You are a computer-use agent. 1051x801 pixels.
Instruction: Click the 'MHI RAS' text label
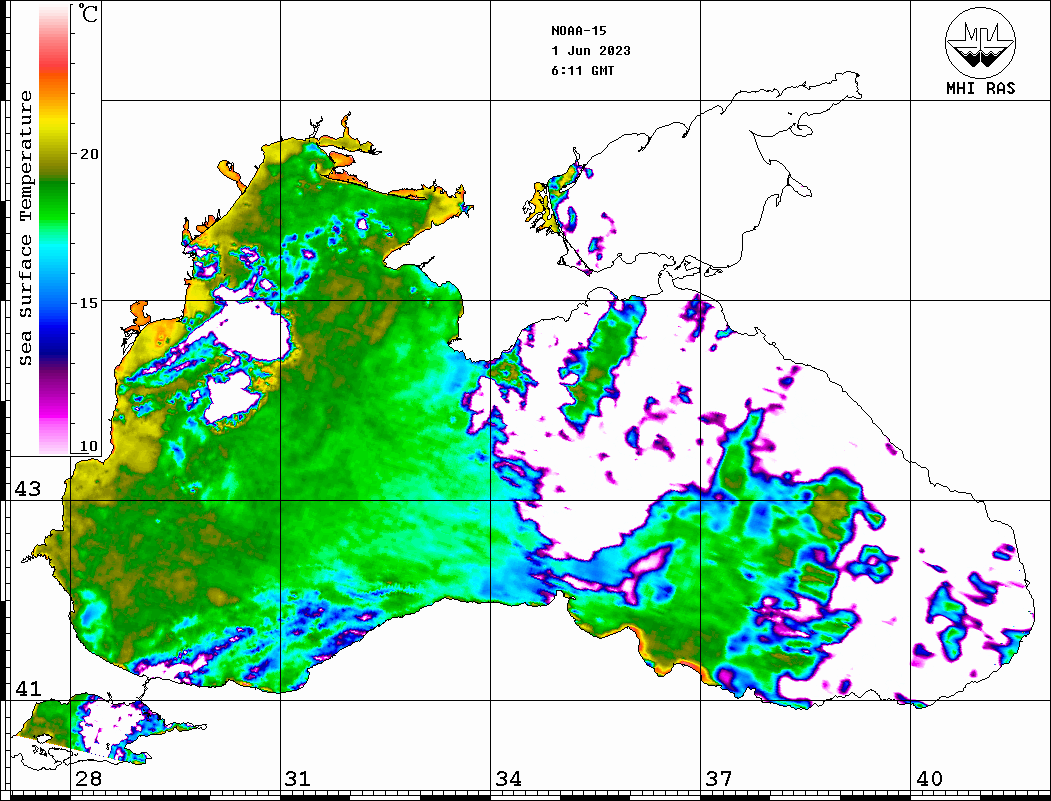point(980,88)
